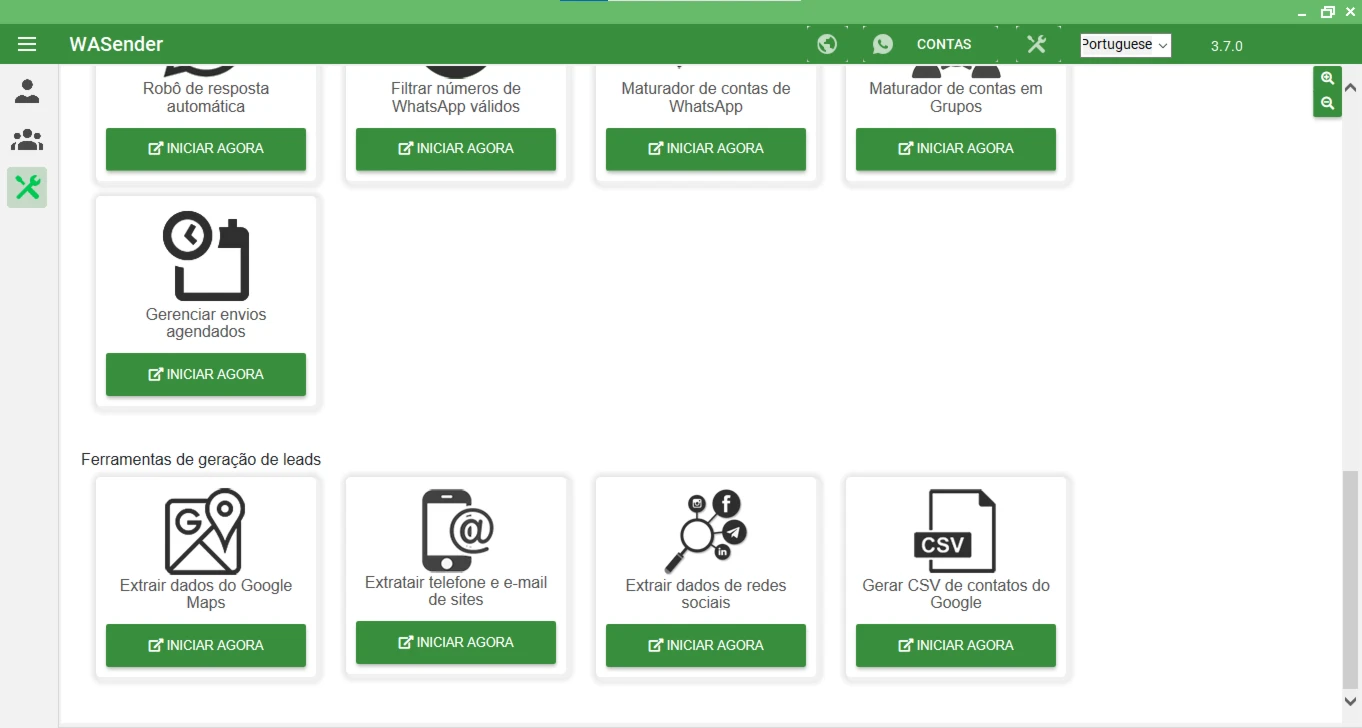The width and height of the screenshot is (1362, 728).
Task: Start Extratair telefone e e-mail de sites
Action: click(x=456, y=643)
